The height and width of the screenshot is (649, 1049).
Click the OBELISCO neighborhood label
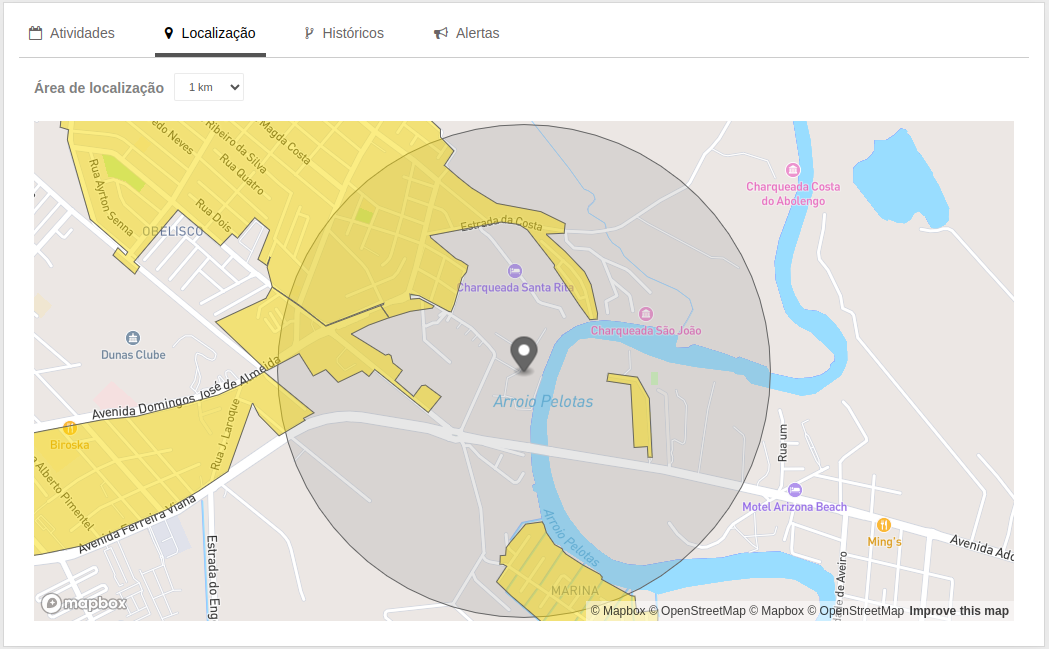(172, 231)
